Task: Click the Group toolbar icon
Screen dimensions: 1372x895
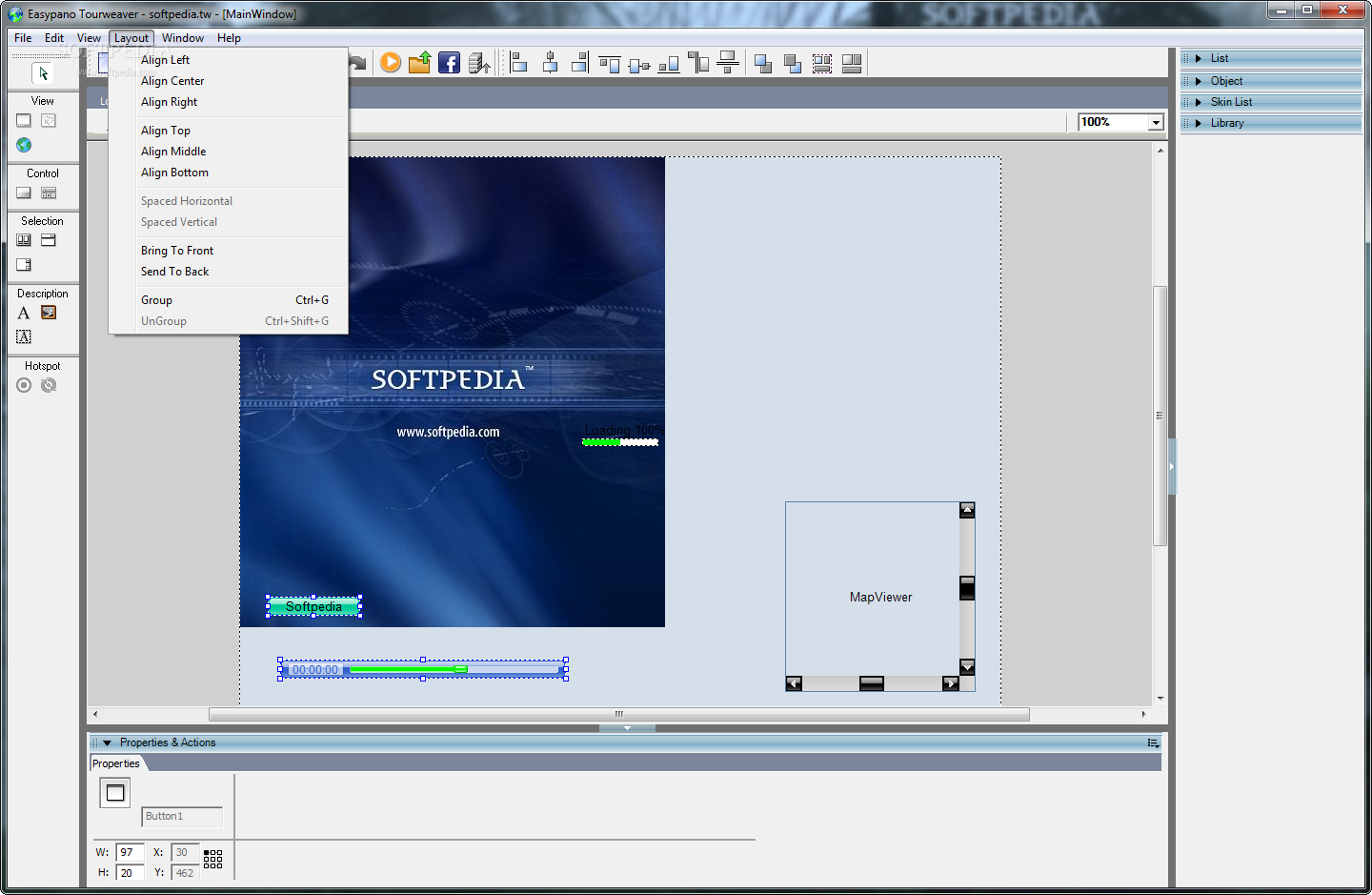Action: tap(822, 63)
